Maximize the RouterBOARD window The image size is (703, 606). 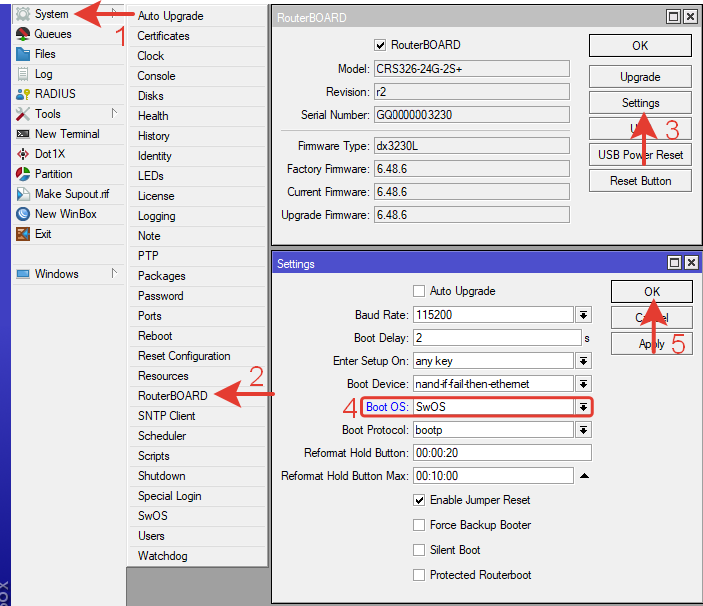(673, 17)
